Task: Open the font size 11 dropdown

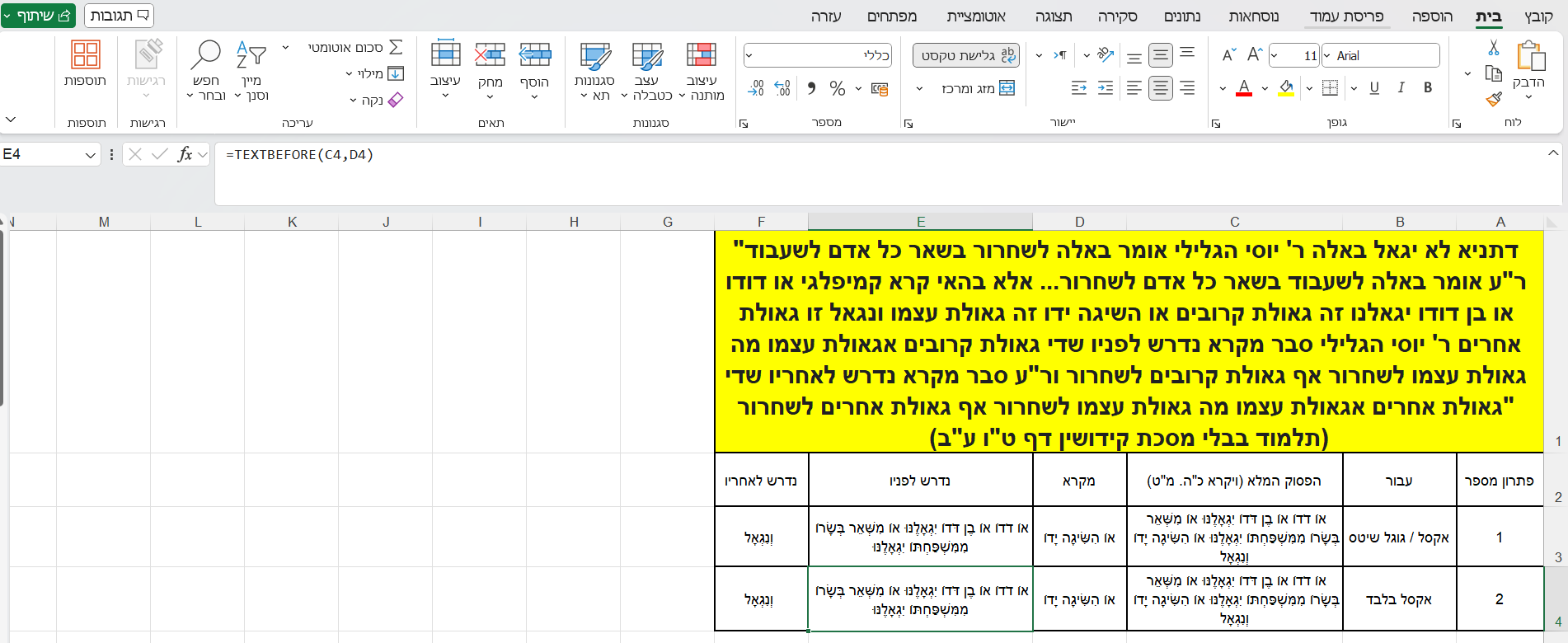Action: [1275, 55]
